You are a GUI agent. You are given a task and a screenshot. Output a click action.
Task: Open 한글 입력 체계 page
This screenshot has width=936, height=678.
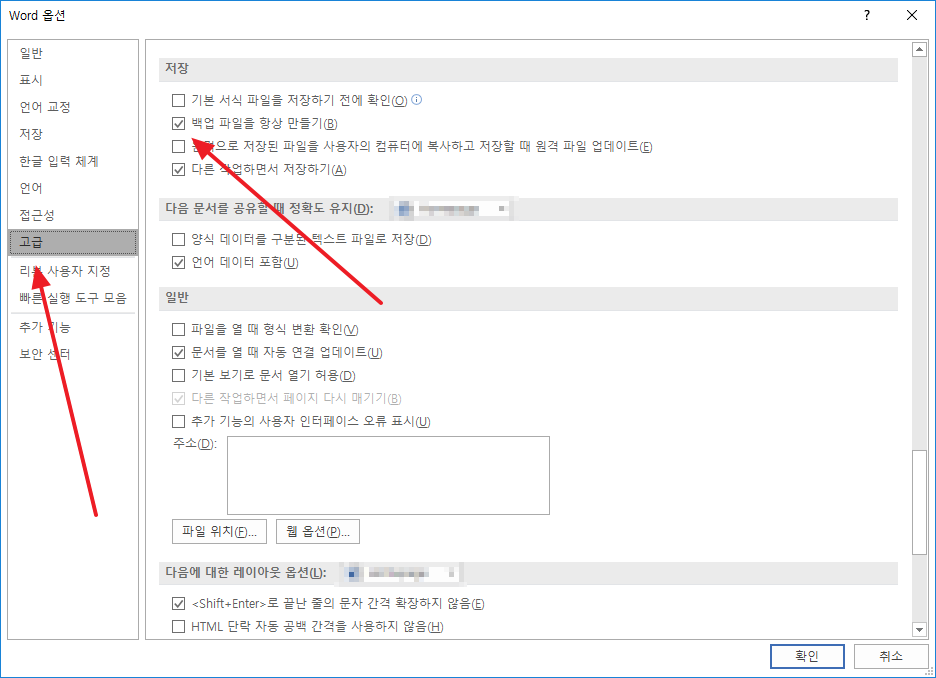pyautogui.click(x=73, y=161)
